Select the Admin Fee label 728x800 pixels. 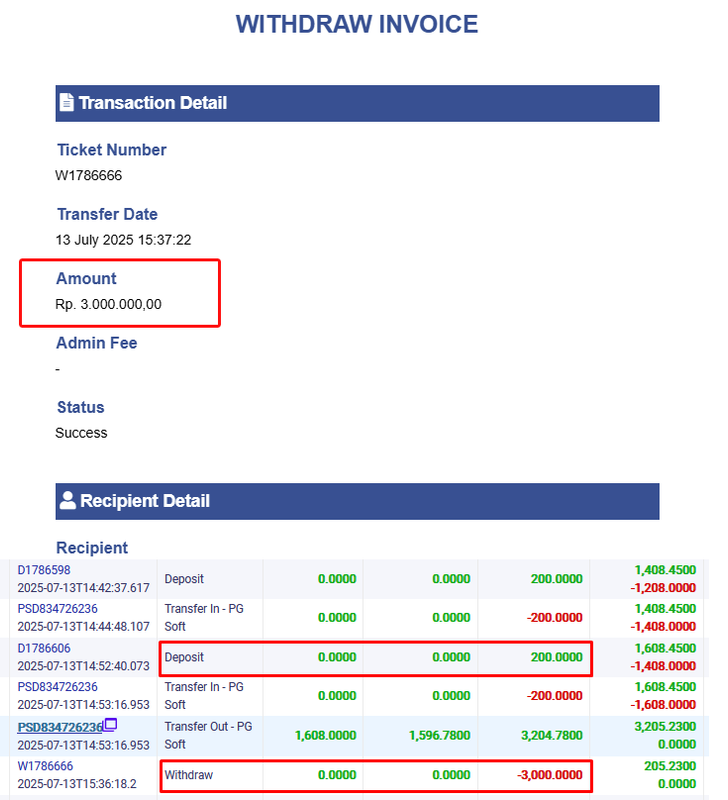point(96,343)
